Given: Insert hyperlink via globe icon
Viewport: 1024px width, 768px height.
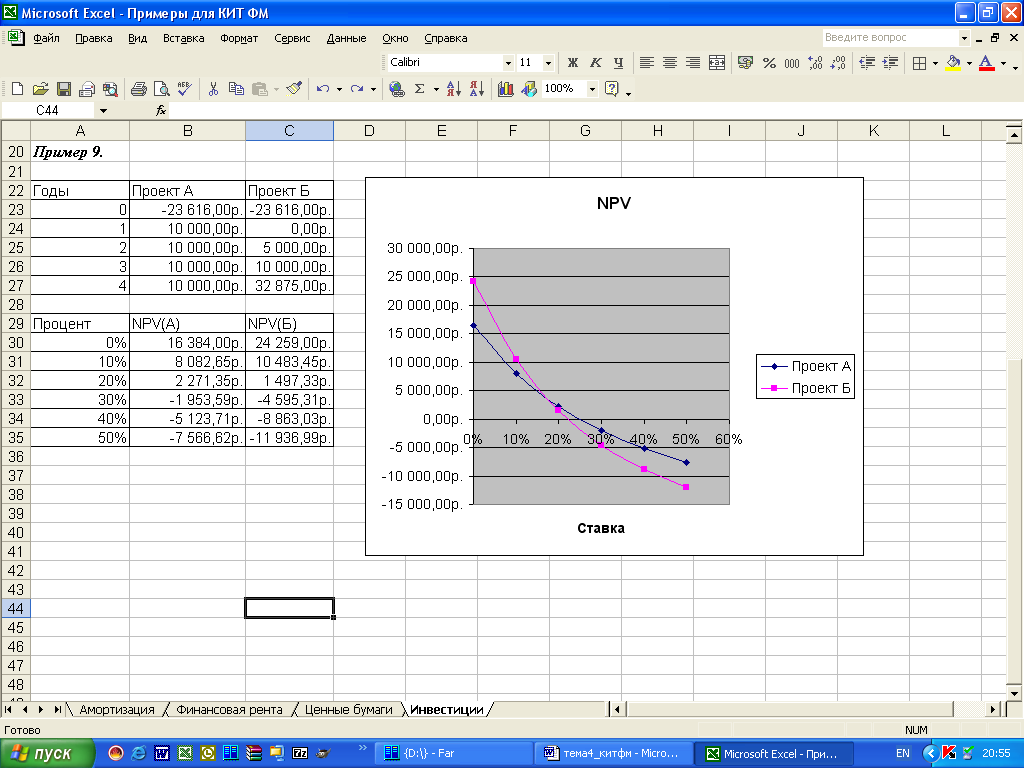Looking at the screenshot, I should (x=396, y=89).
